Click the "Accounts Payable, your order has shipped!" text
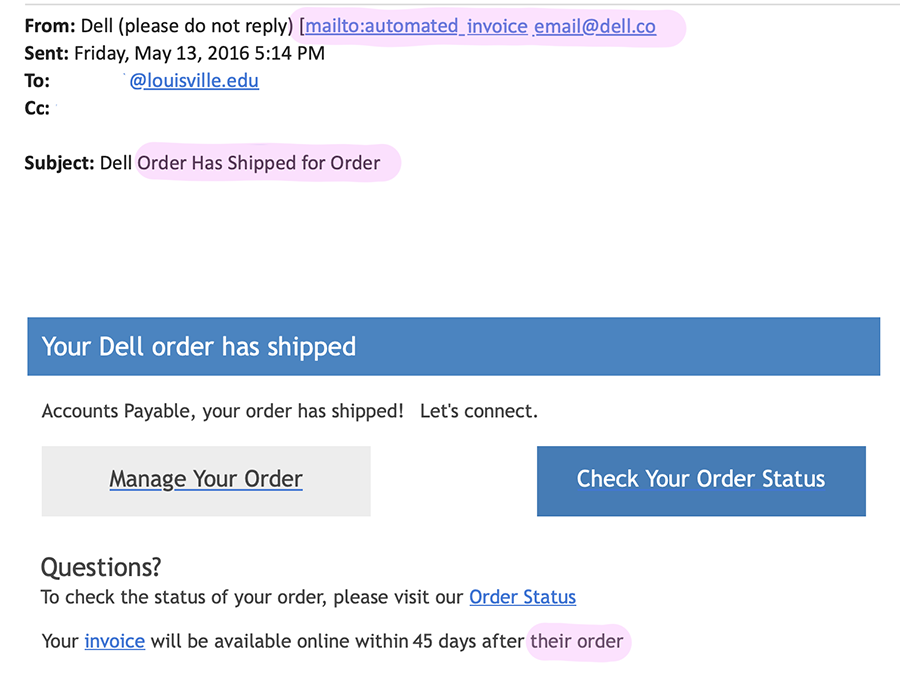 pyautogui.click(x=222, y=411)
